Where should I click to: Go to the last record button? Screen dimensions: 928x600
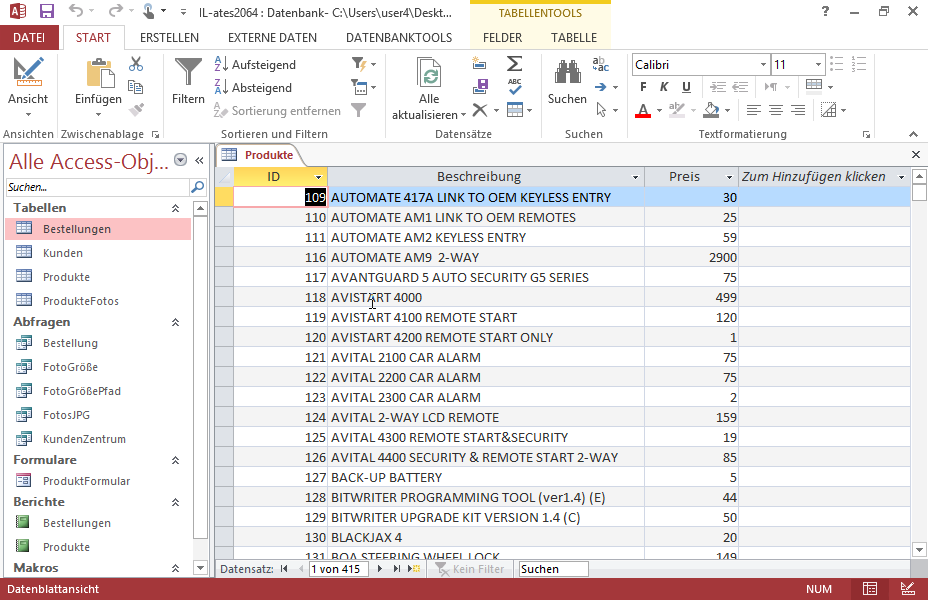[x=397, y=569]
